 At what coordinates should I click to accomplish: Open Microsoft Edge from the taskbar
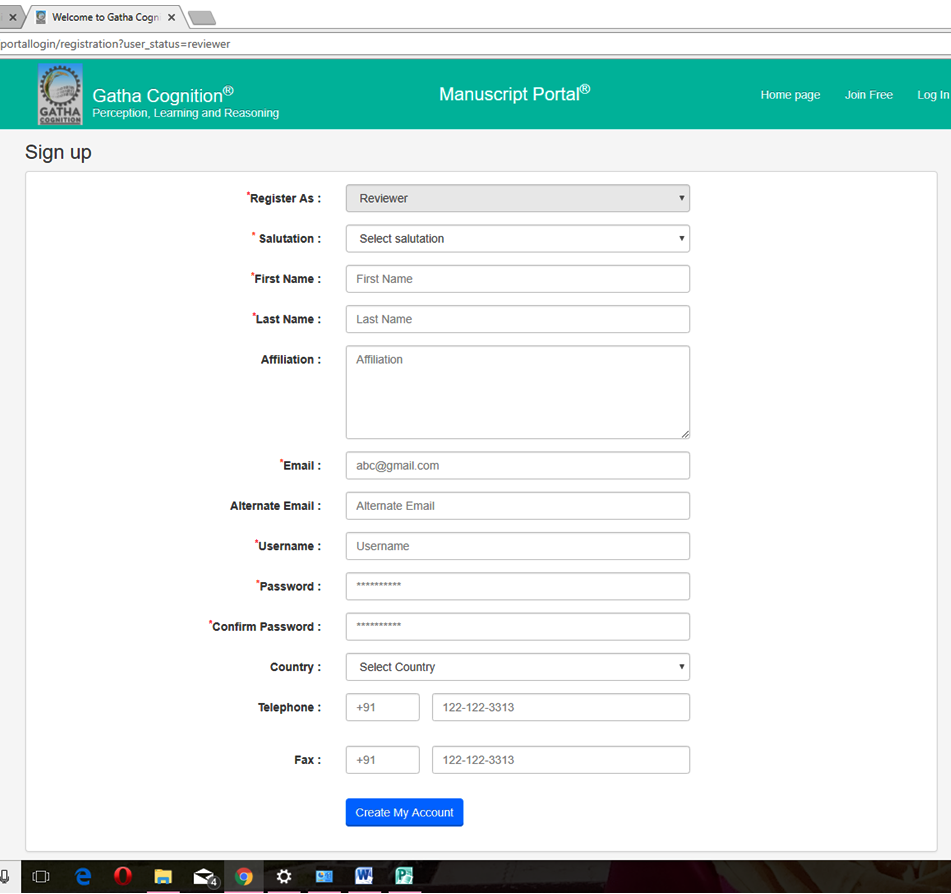pos(83,877)
